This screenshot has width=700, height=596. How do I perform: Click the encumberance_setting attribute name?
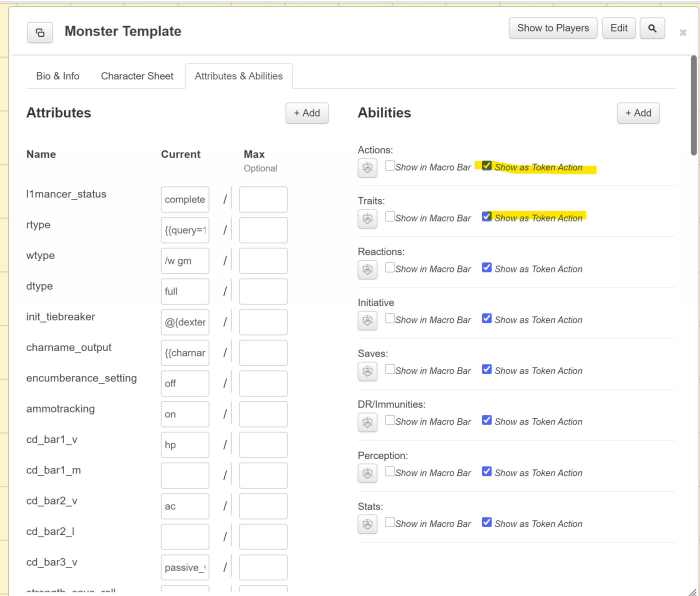tap(81, 378)
